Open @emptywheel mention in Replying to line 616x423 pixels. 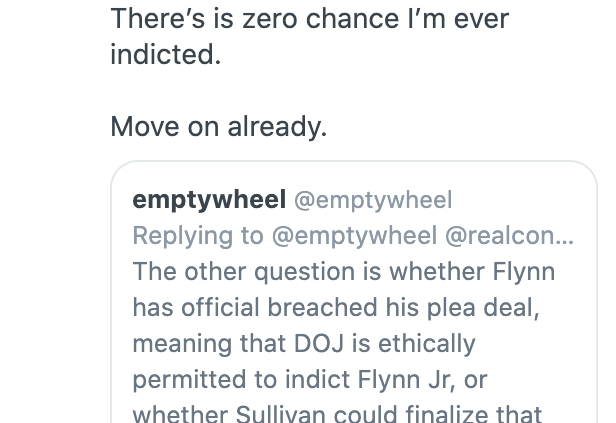pyautogui.click(x=354, y=236)
